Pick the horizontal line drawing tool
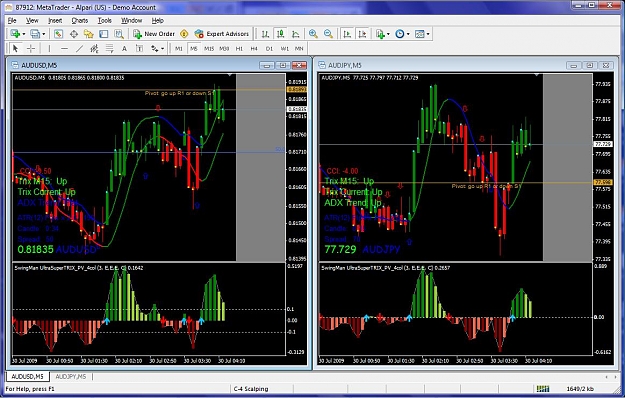Screen dimensions: 625x398 click(x=64, y=49)
